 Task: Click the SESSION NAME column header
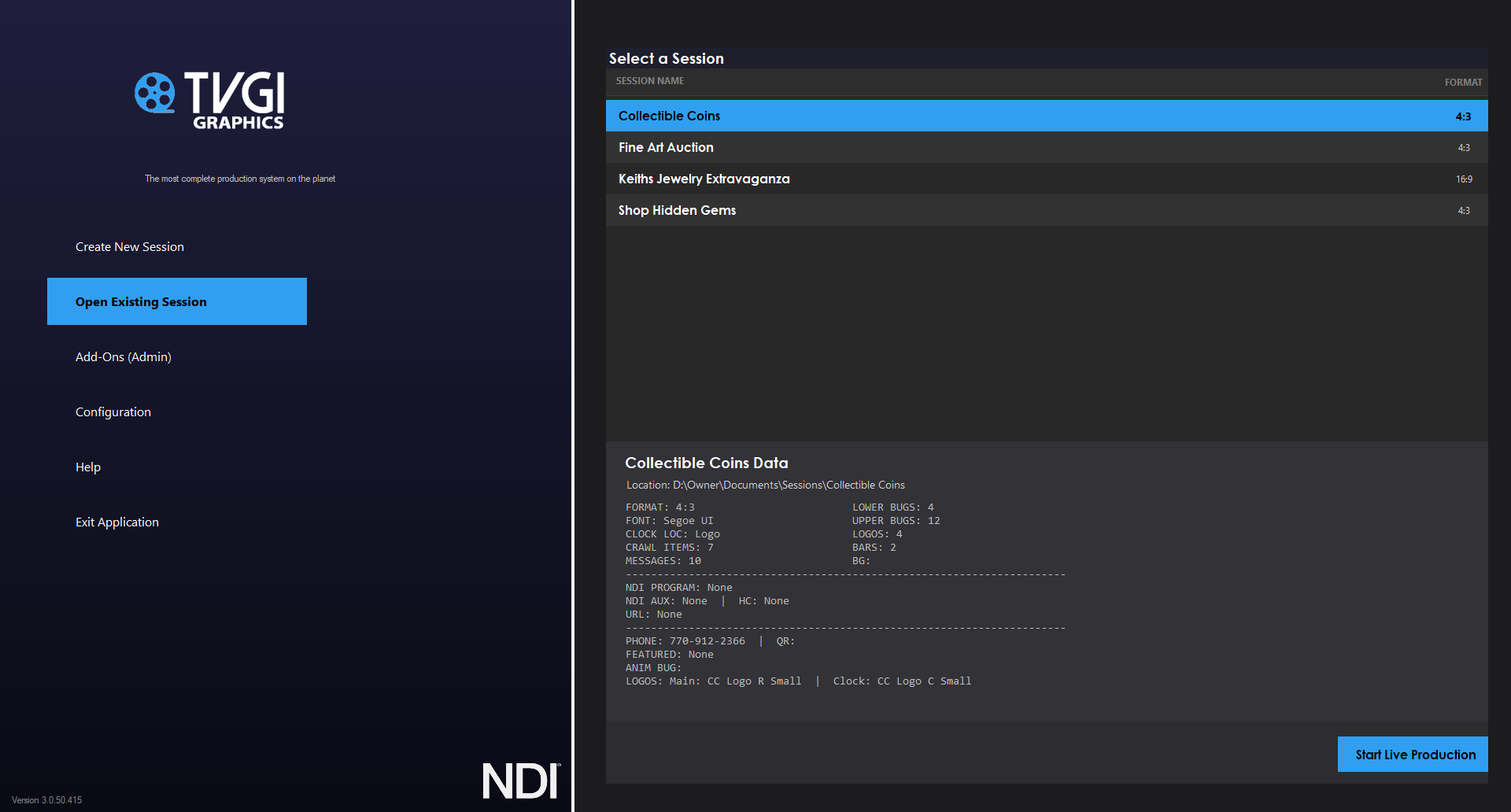point(650,81)
